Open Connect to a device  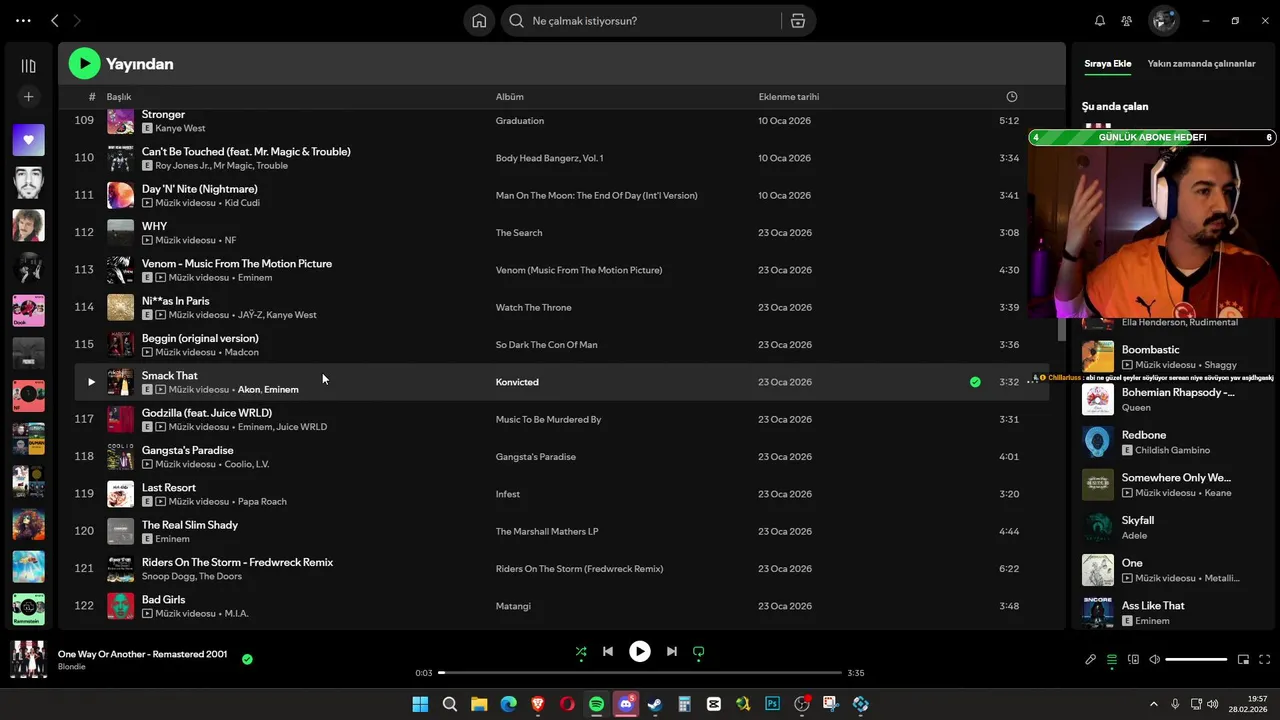1133,660
